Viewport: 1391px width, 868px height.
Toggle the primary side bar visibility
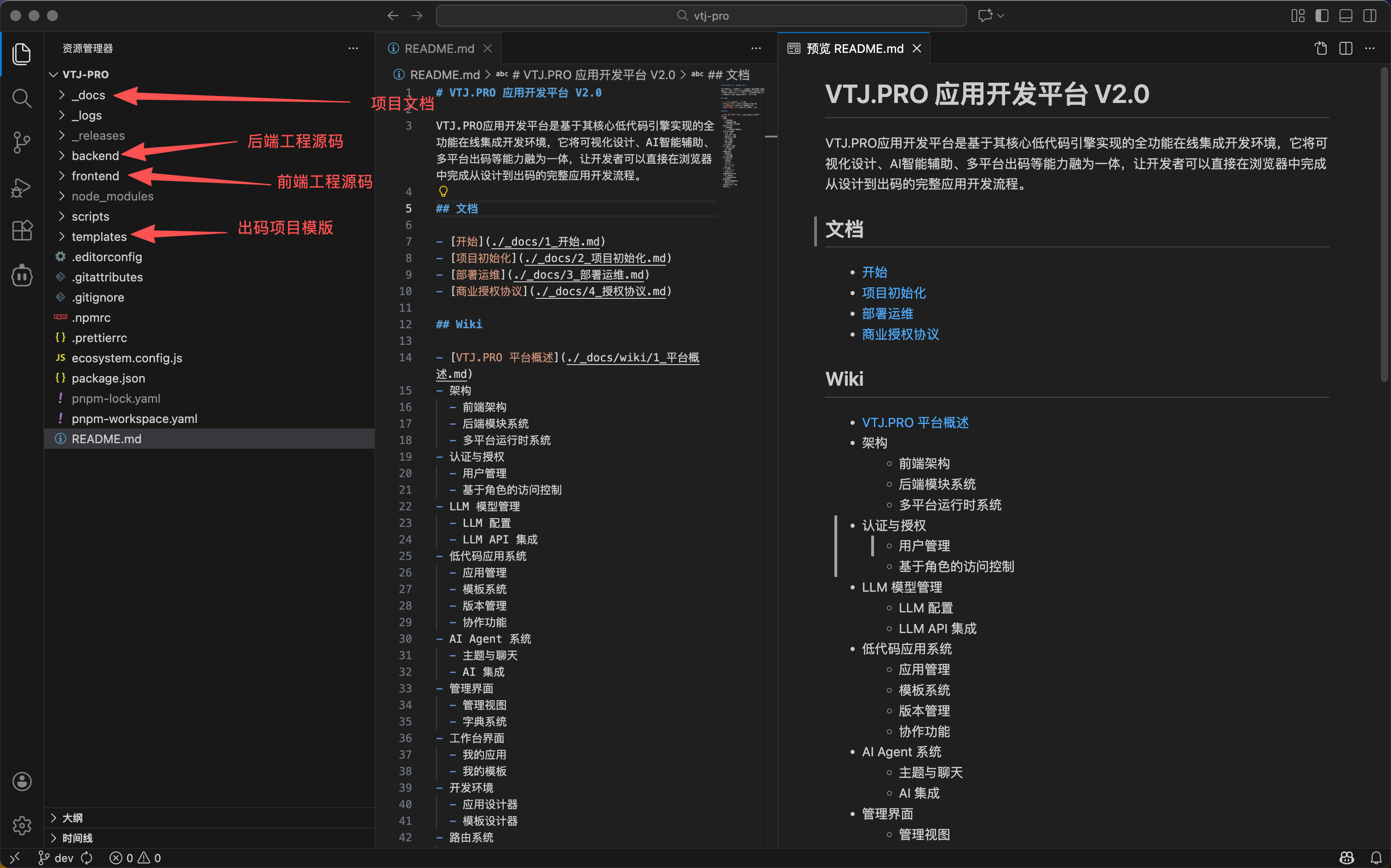click(x=1322, y=16)
